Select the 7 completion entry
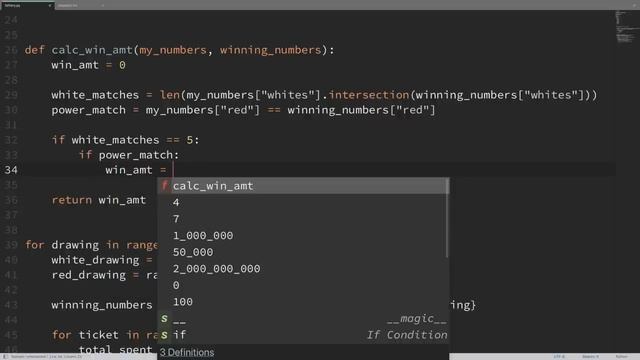The width and height of the screenshot is (640, 360). (302, 219)
